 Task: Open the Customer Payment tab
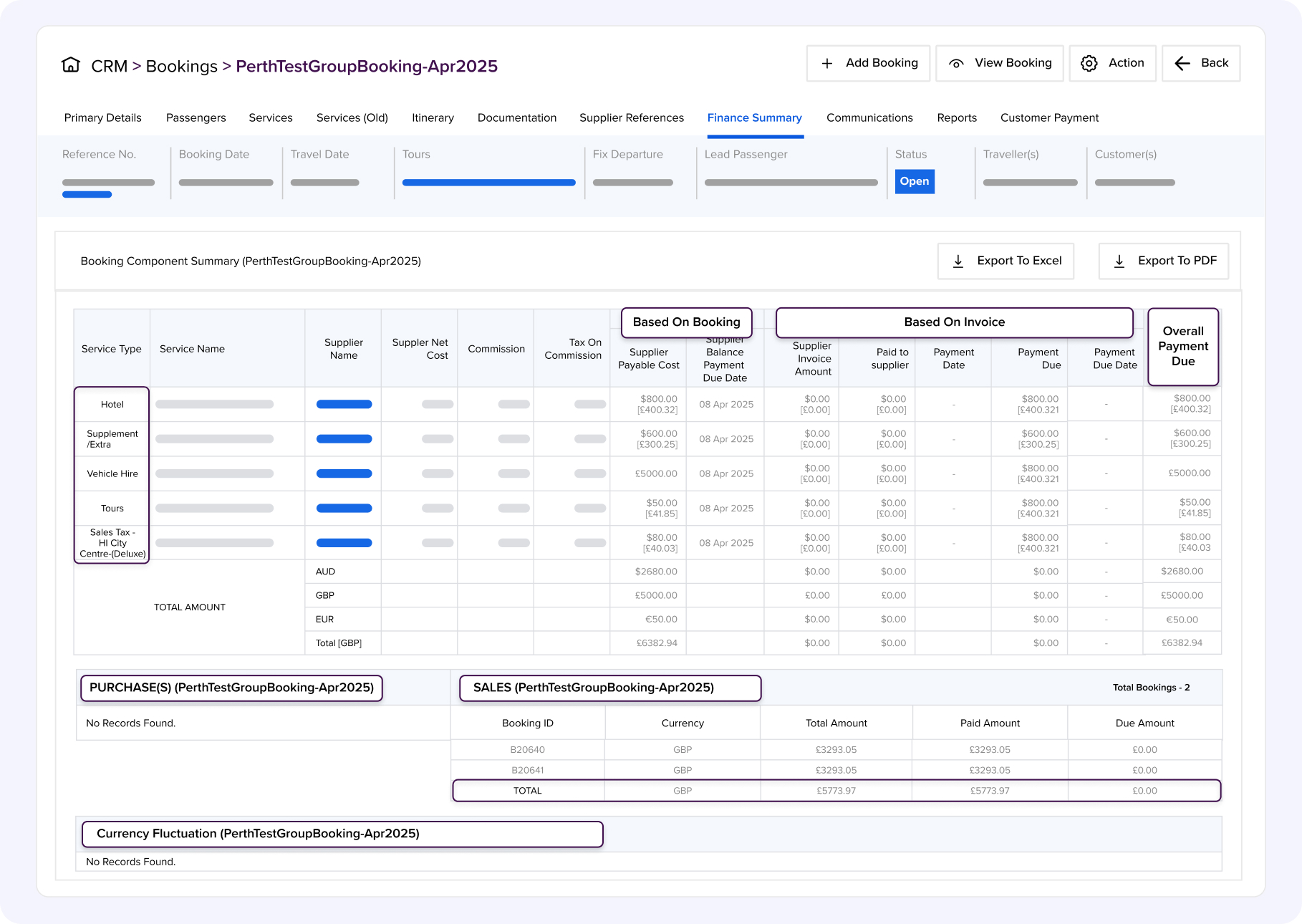tap(1050, 117)
